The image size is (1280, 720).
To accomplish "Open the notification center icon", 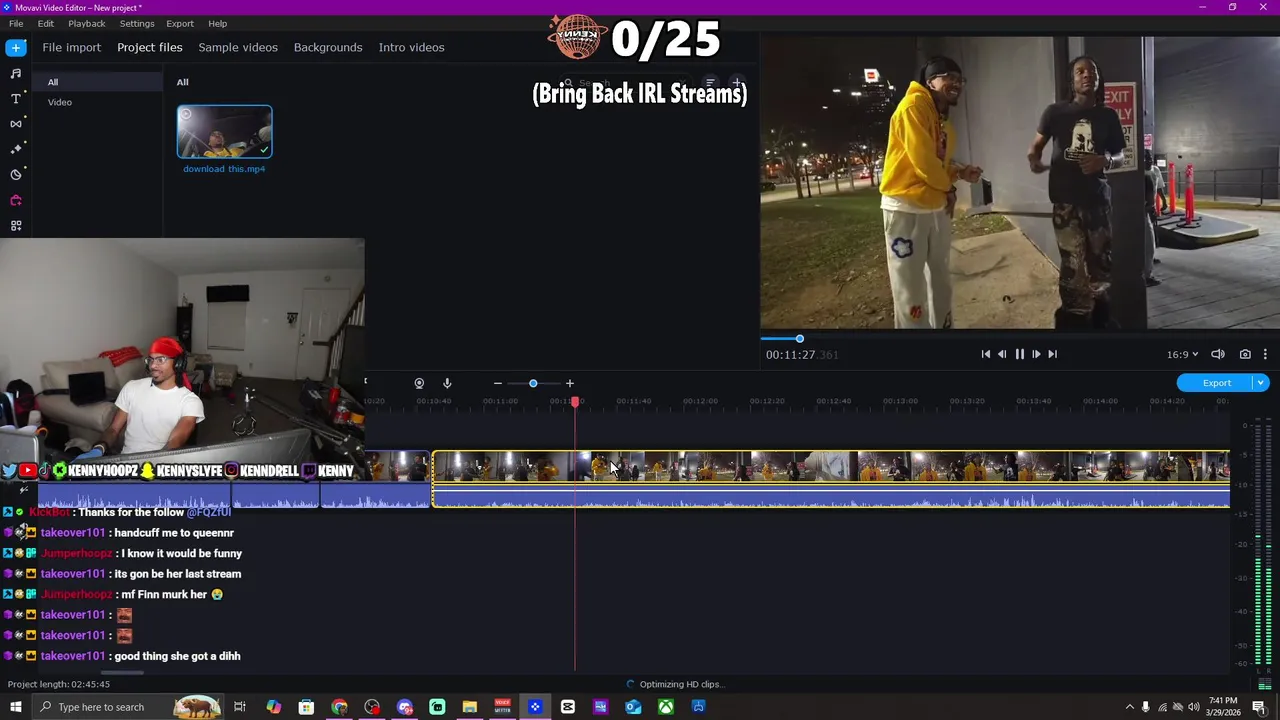I will click(1259, 707).
